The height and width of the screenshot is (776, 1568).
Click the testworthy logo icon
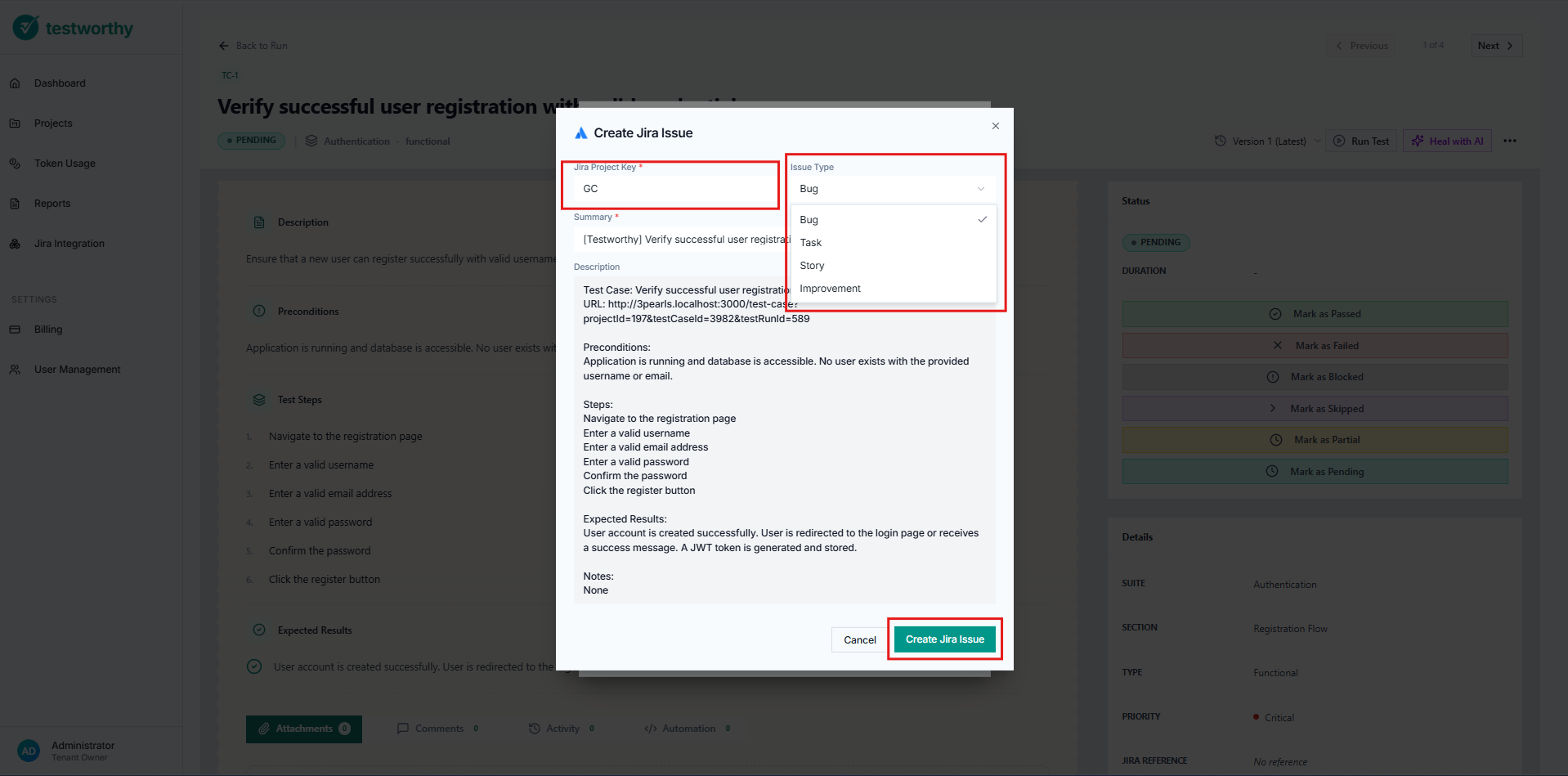pyautogui.click(x=25, y=27)
